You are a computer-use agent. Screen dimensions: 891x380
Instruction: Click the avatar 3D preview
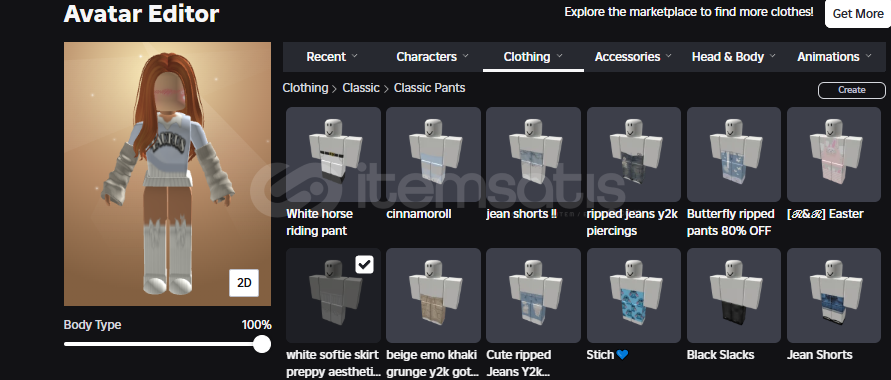168,174
